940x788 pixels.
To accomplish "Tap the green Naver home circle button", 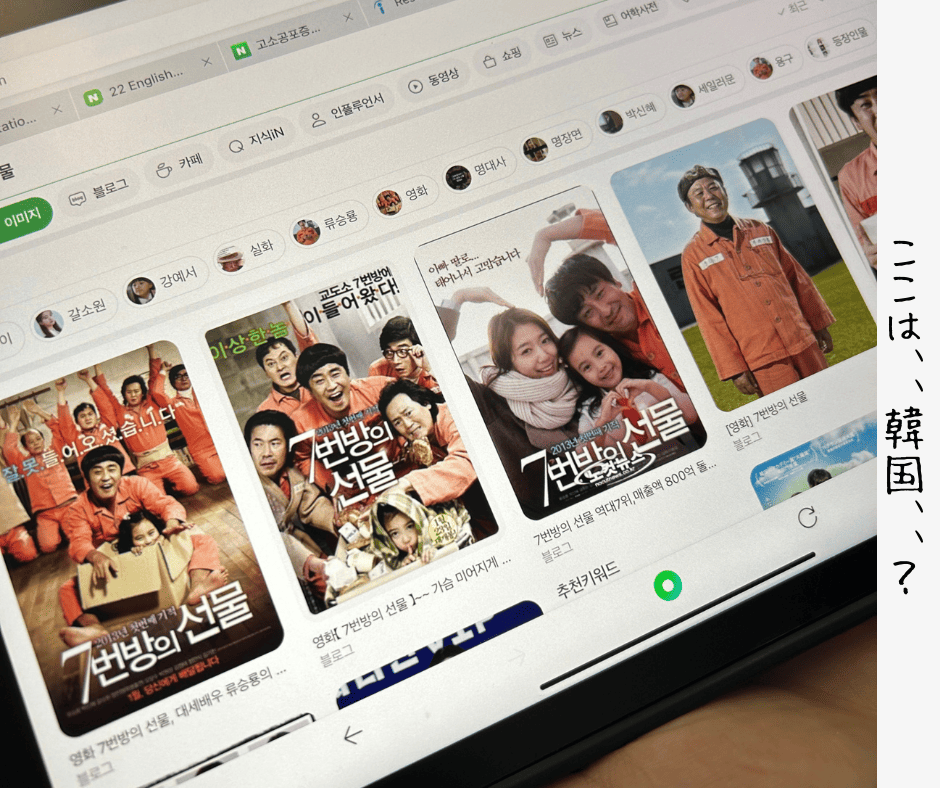I will (x=667, y=586).
